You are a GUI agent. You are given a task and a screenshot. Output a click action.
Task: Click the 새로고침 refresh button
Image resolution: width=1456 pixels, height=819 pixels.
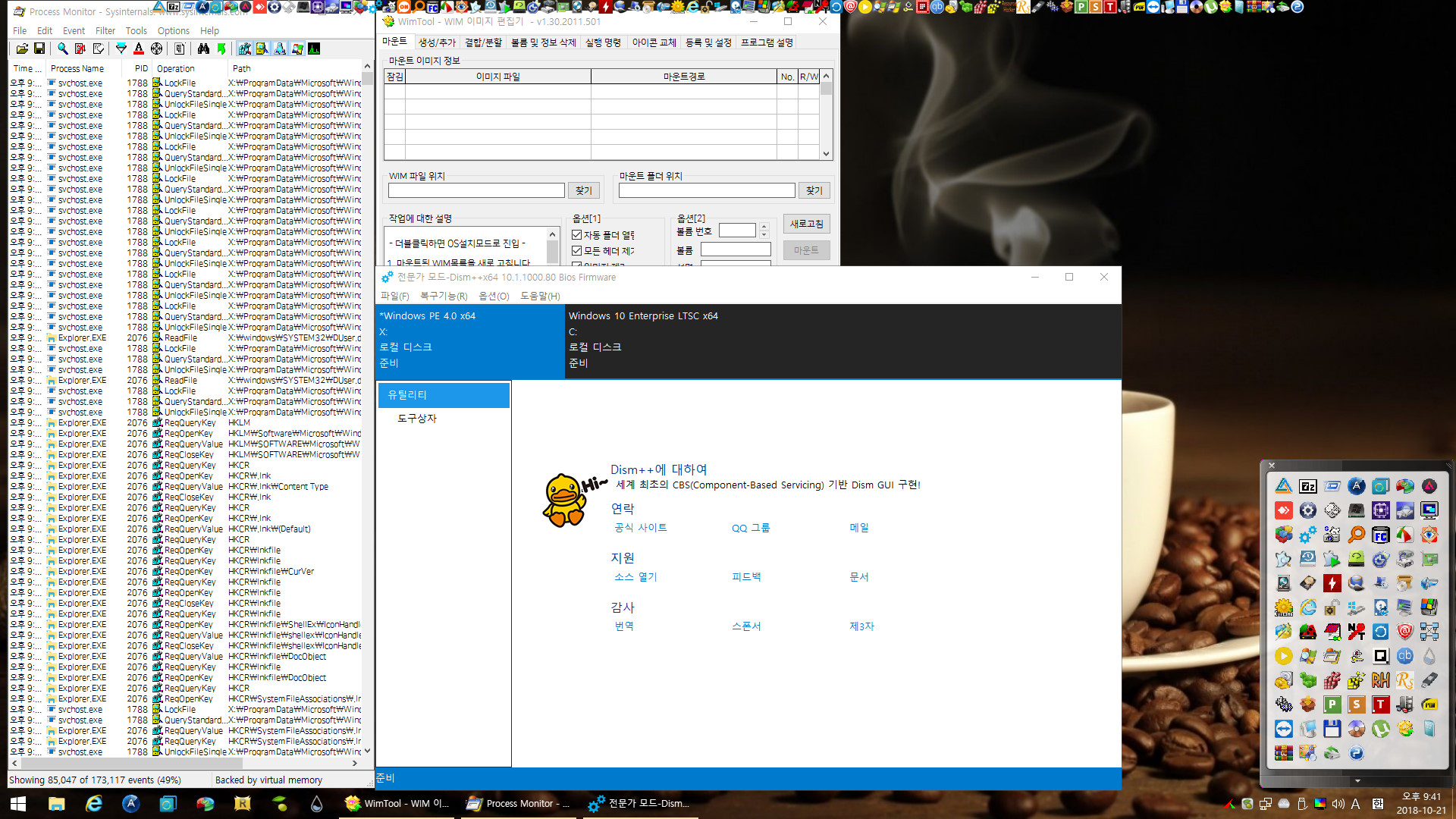[806, 223]
